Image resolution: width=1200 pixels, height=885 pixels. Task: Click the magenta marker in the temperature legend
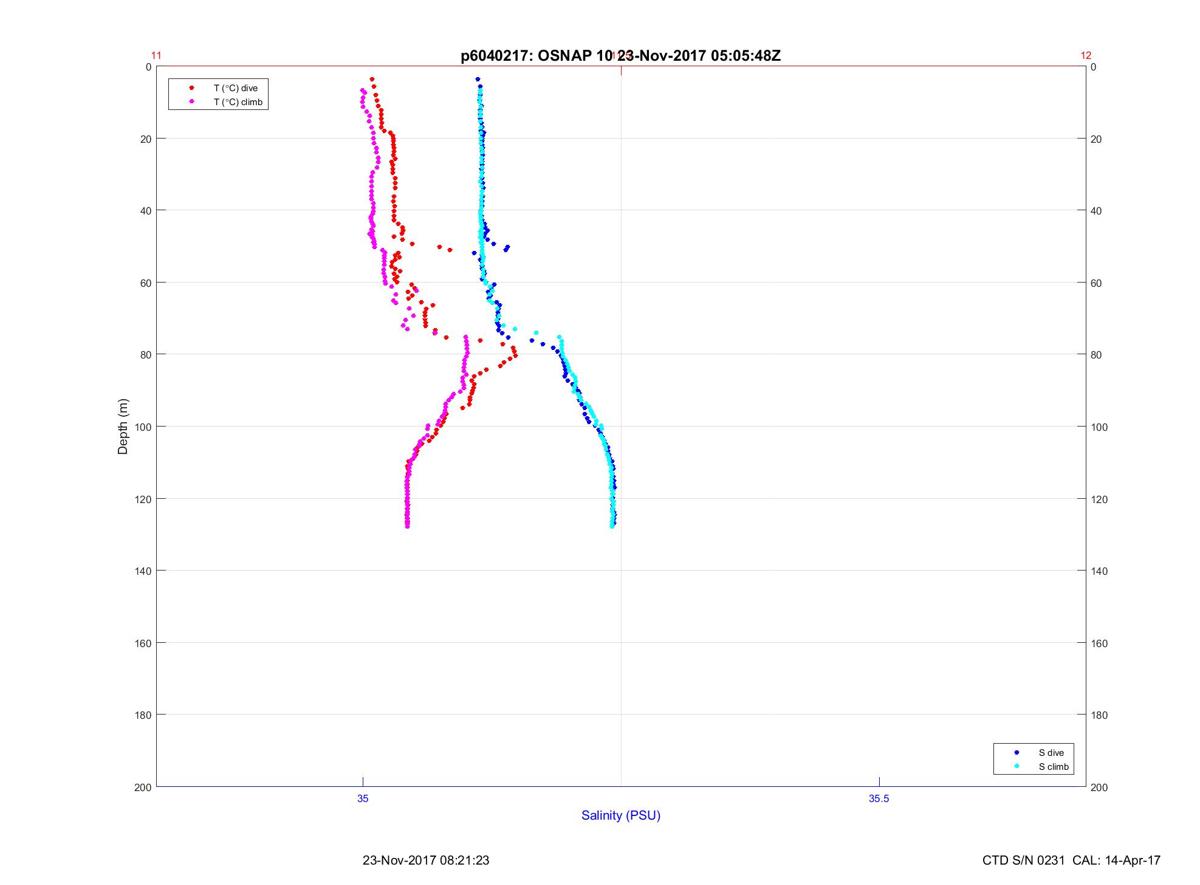pyautogui.click(x=191, y=102)
